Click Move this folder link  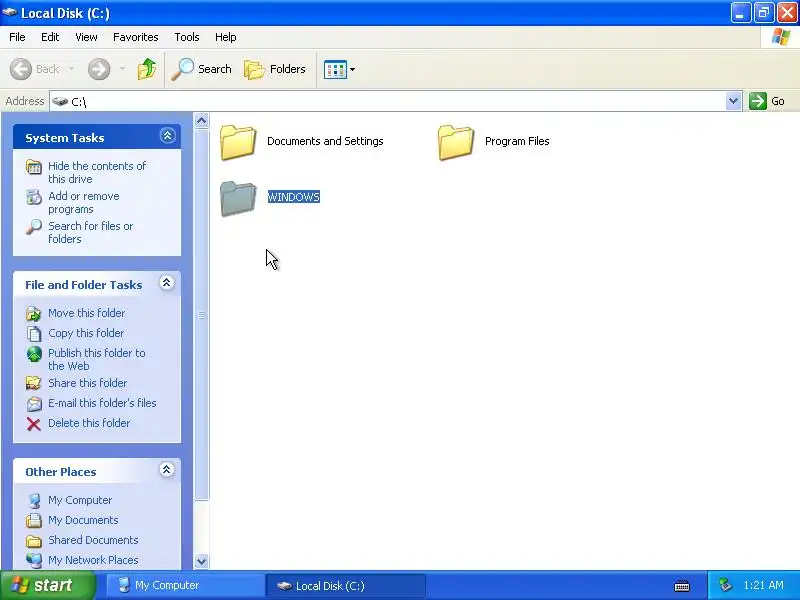coord(87,313)
